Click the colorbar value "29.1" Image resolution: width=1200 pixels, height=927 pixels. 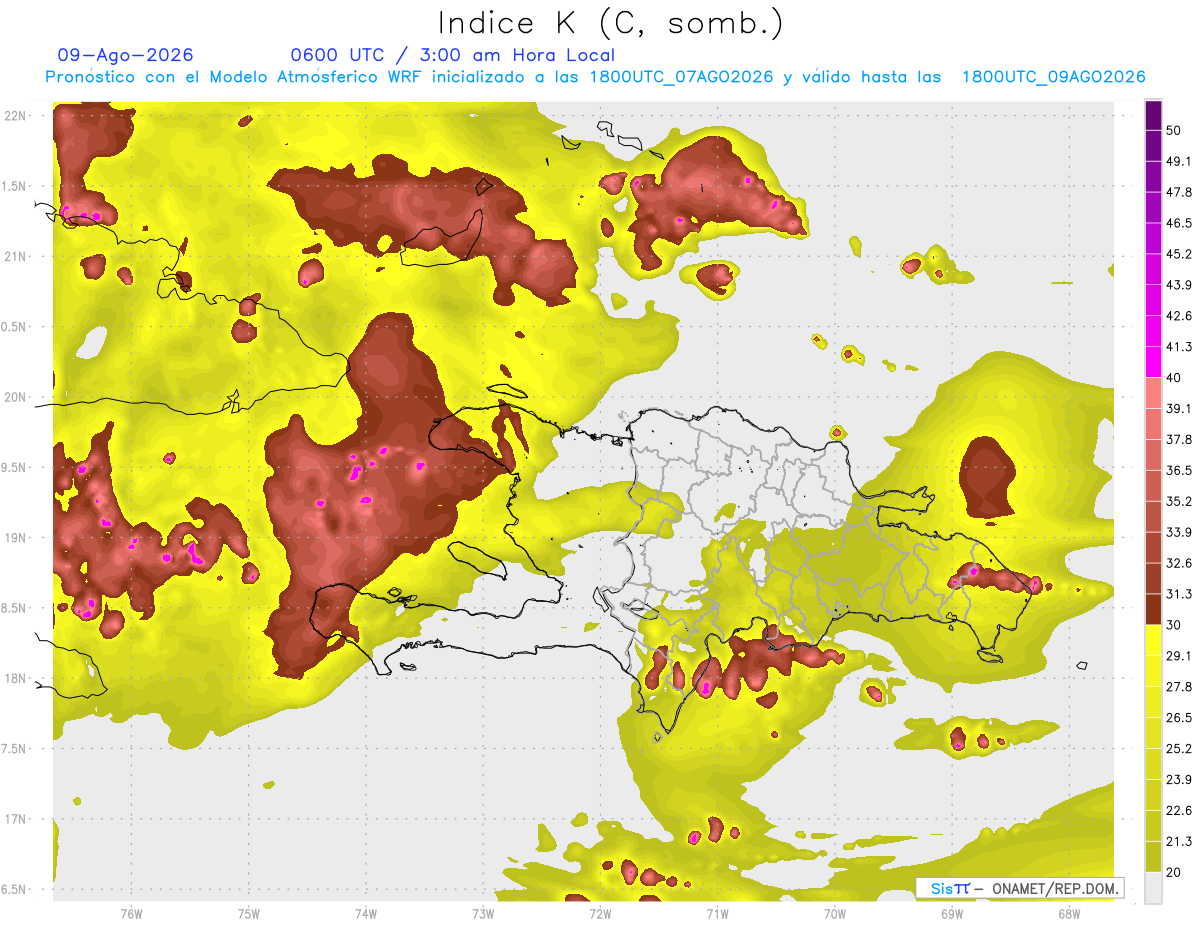point(1179,656)
